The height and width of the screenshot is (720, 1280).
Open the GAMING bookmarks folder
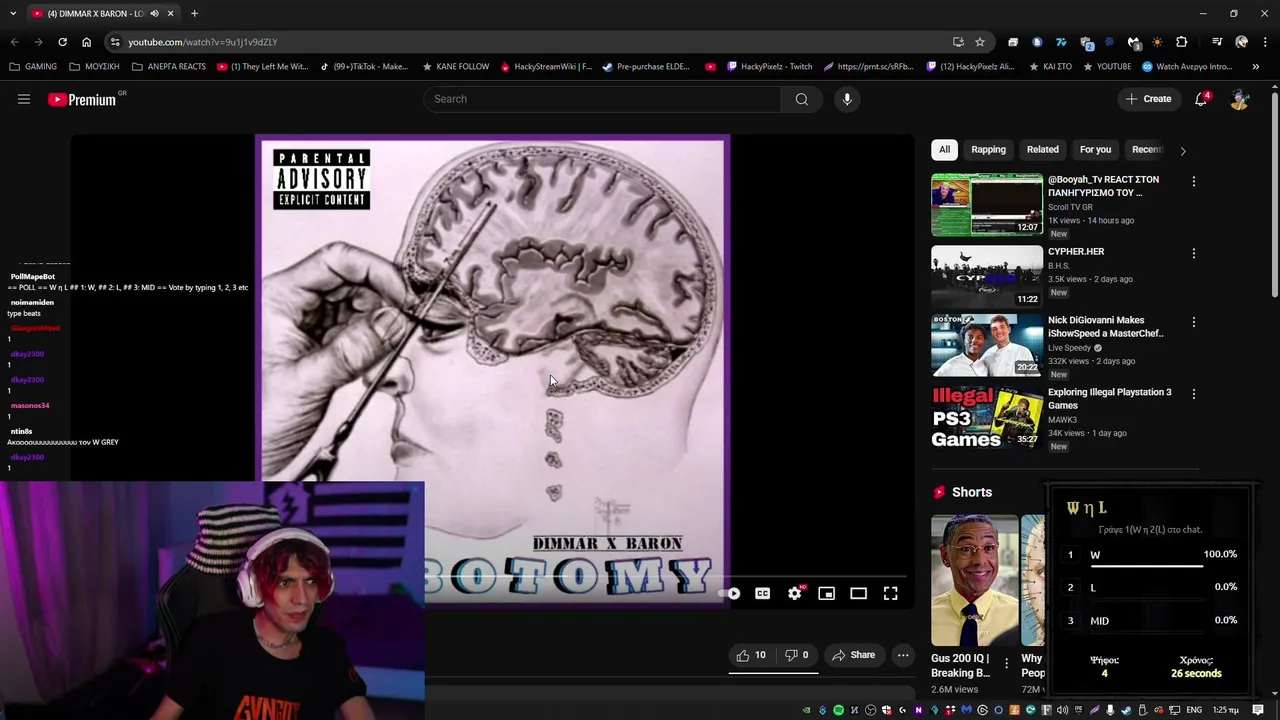[34, 67]
